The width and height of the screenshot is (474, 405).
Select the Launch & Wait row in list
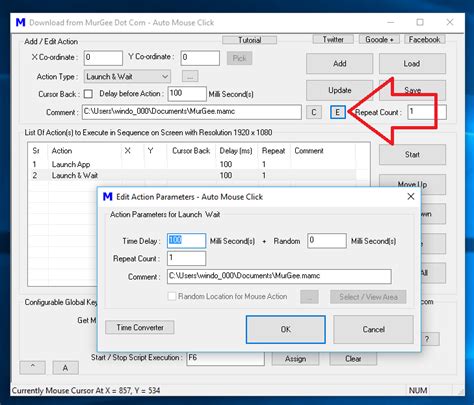tap(192, 175)
